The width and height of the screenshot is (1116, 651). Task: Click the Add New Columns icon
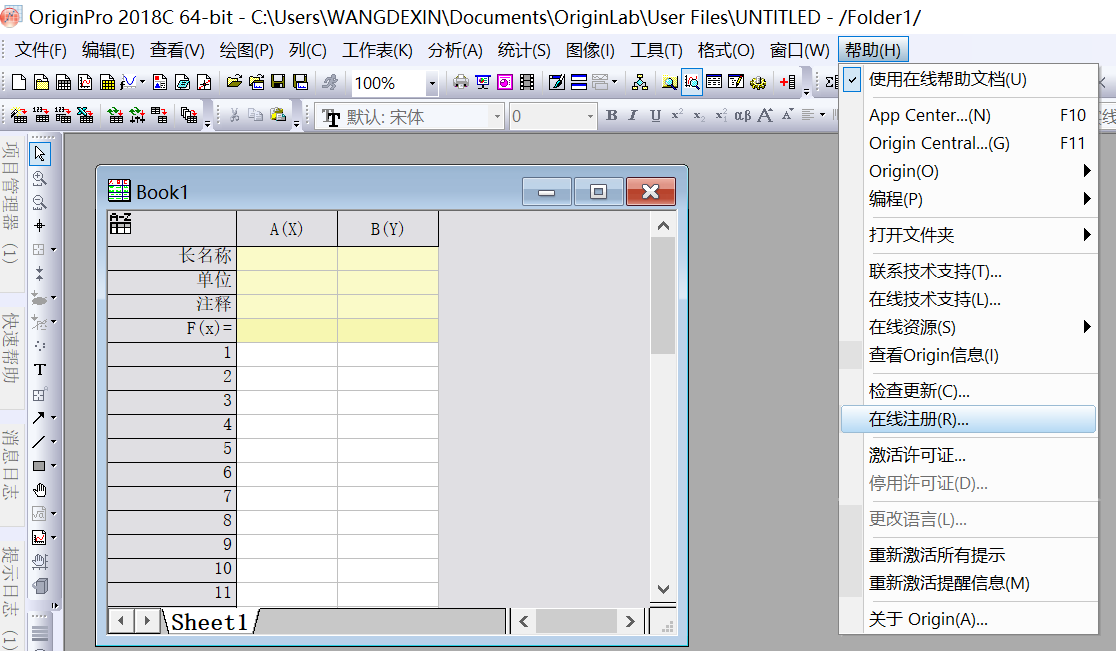[x=787, y=83]
